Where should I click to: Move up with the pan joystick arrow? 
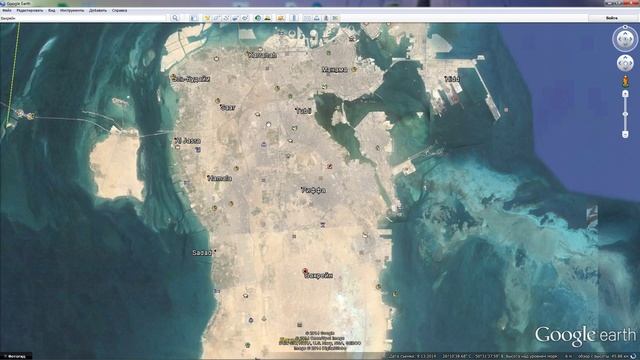(625, 58)
